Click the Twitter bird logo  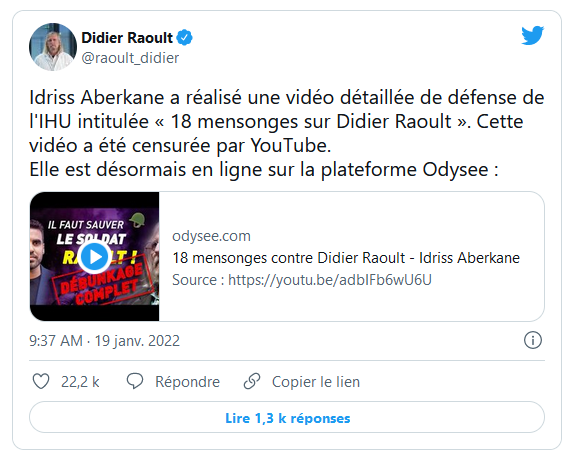pyautogui.click(x=532, y=36)
